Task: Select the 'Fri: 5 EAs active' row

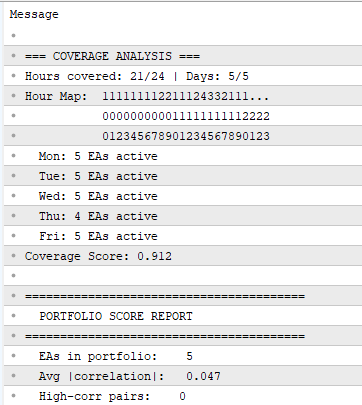Action: pyautogui.click(x=183, y=236)
